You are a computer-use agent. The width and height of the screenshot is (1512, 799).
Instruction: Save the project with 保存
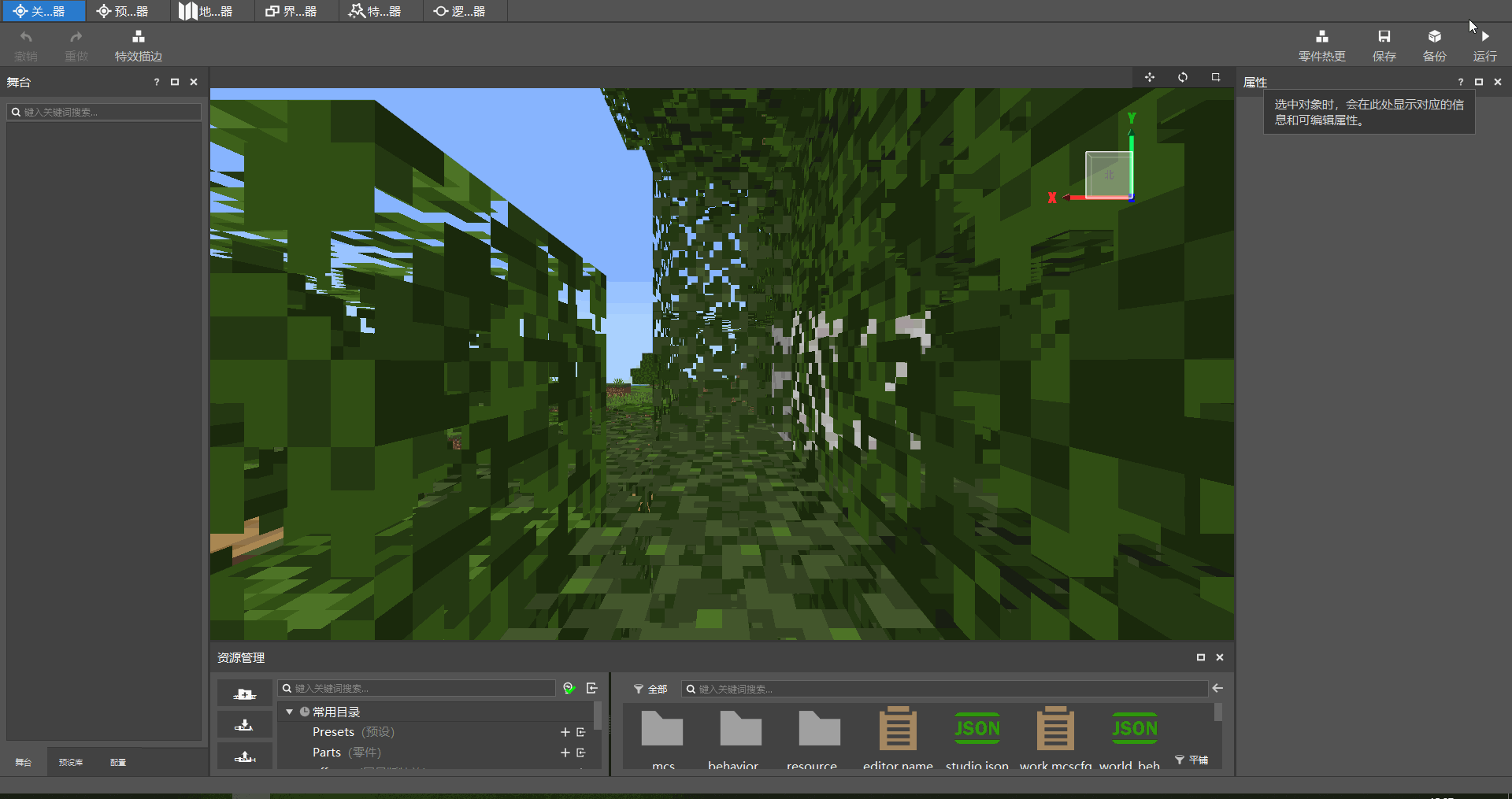[x=1384, y=46]
